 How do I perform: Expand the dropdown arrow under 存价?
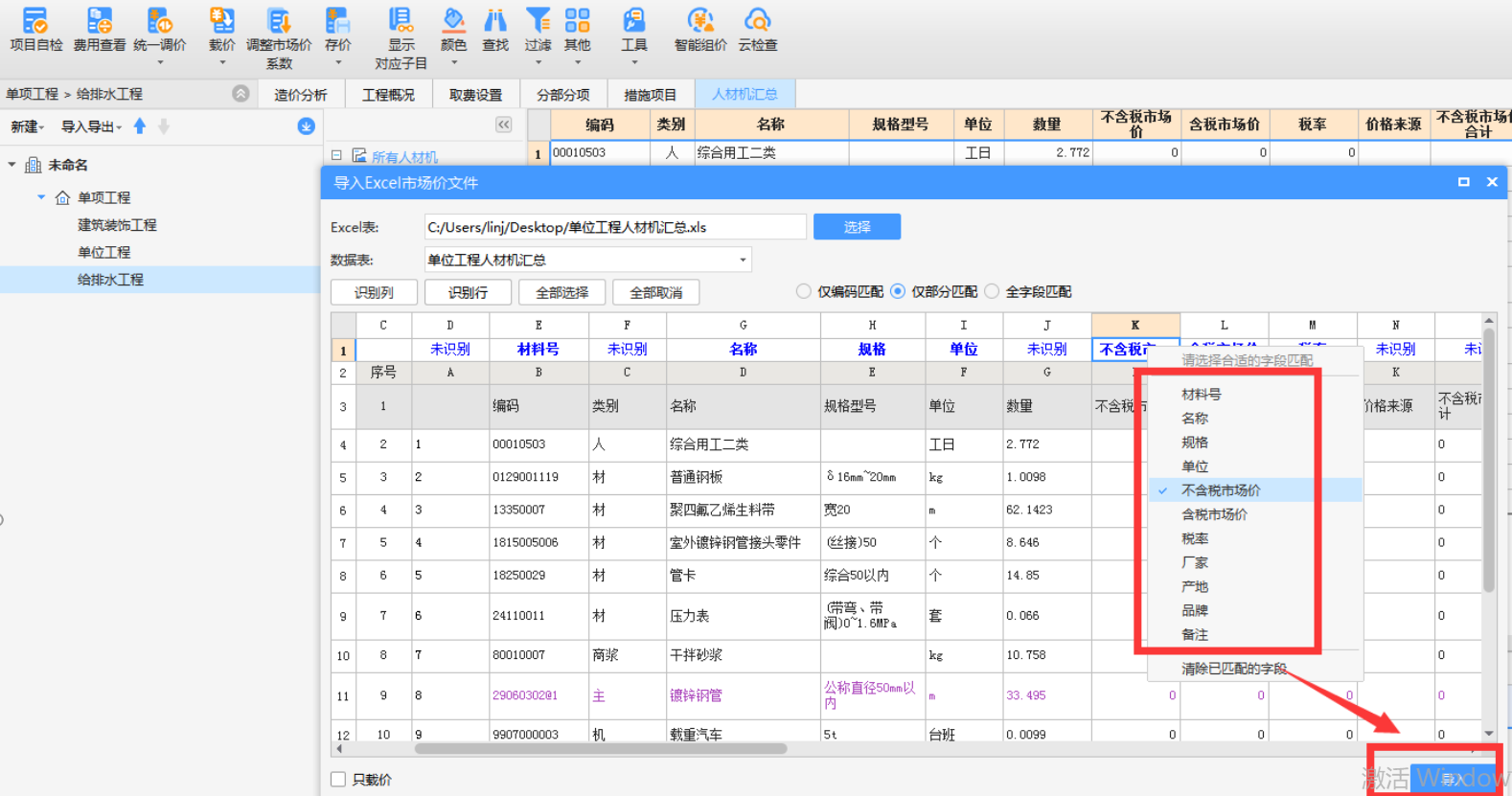[x=338, y=63]
